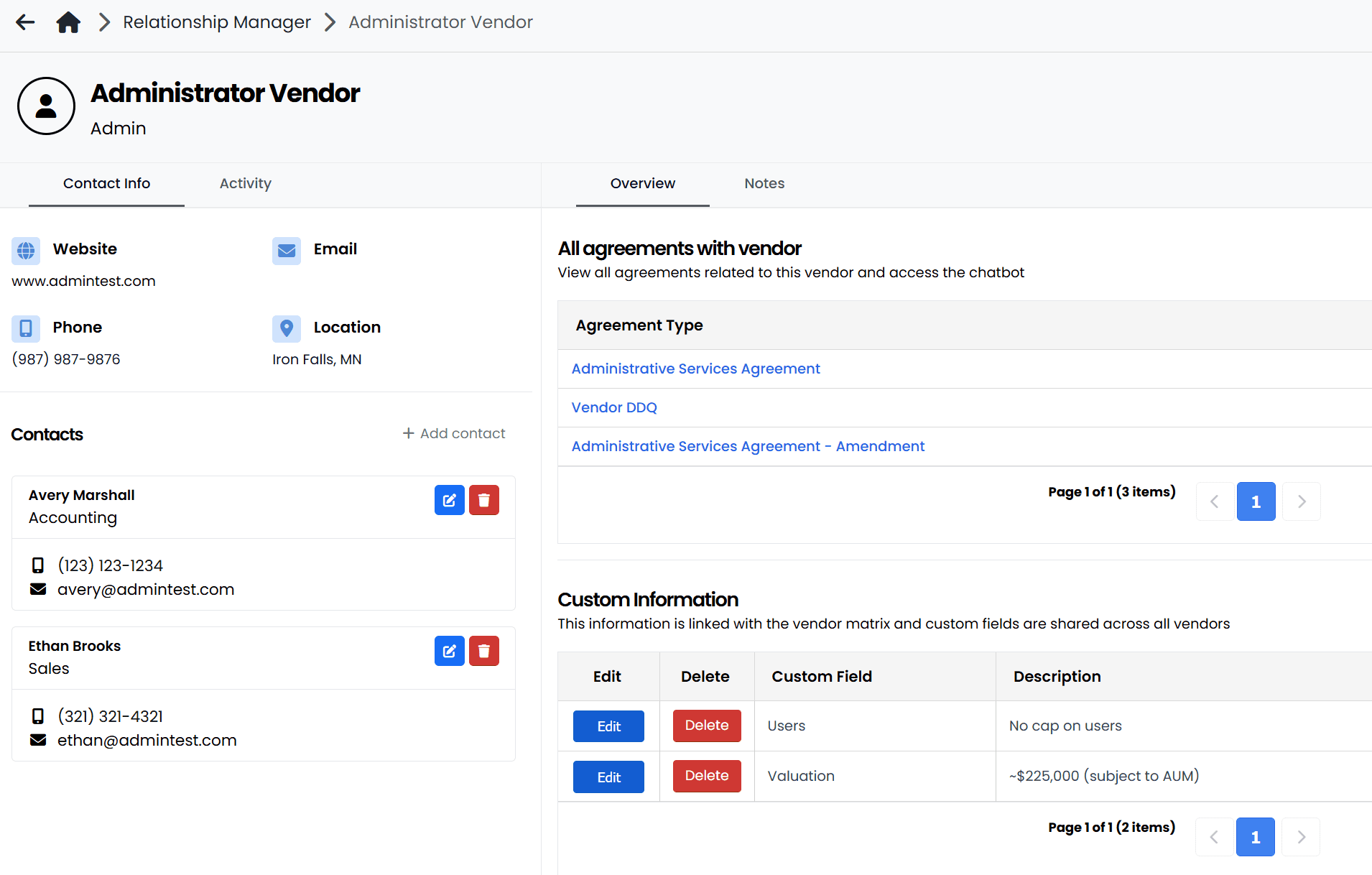Open the Notes tab
The width and height of the screenshot is (1372, 875).
click(x=764, y=184)
